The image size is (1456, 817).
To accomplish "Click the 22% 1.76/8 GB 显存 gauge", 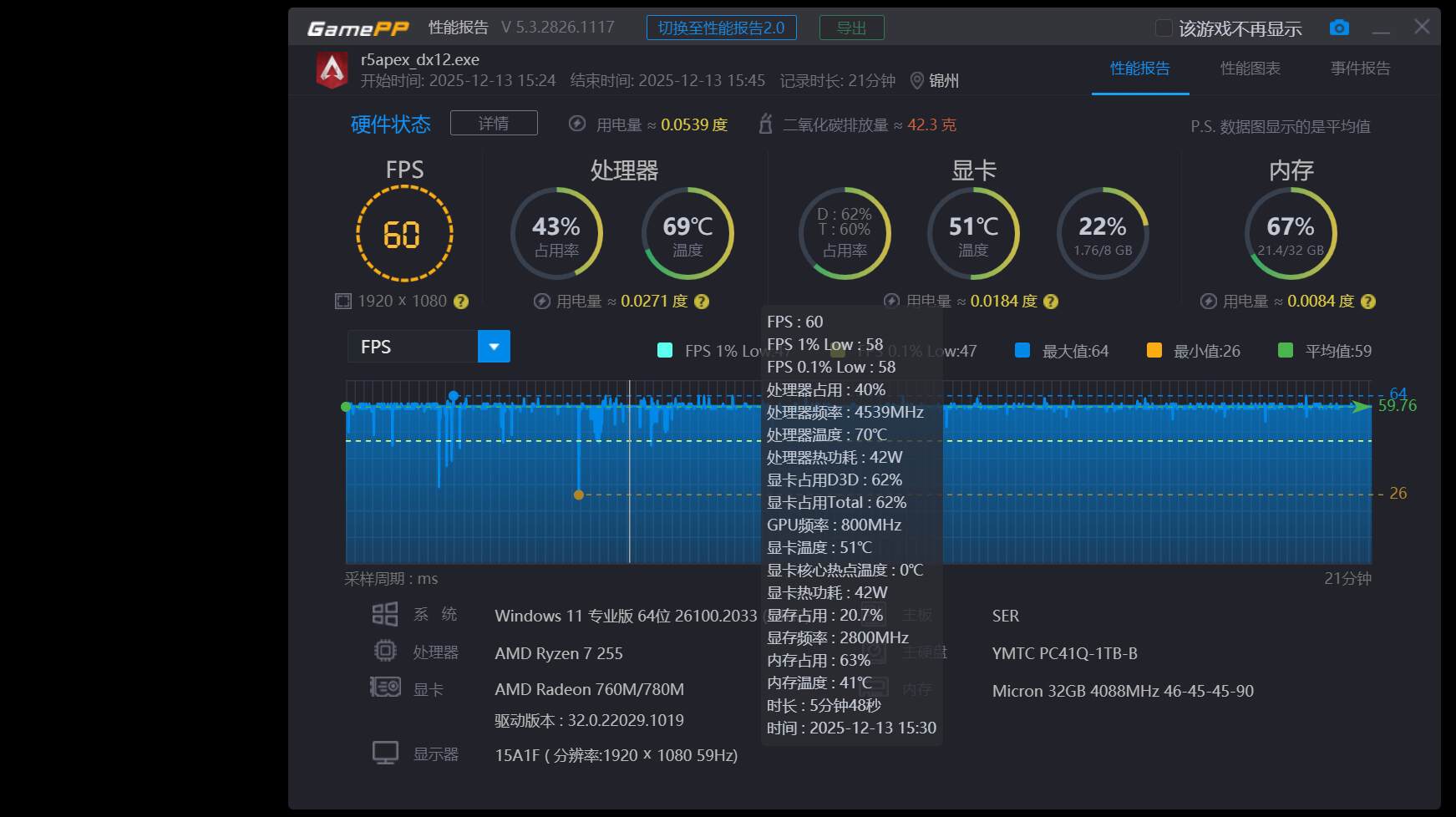I will coord(1103,234).
